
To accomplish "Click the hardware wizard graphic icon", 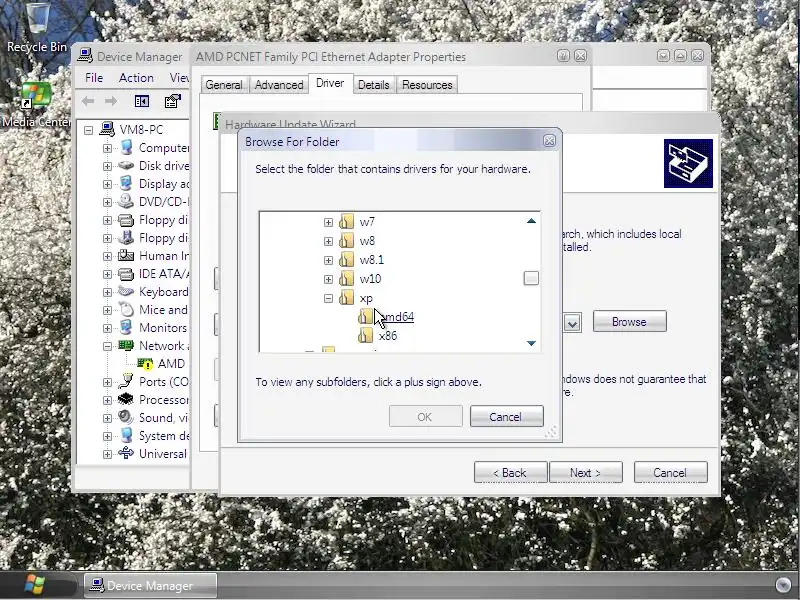I will click(688, 163).
